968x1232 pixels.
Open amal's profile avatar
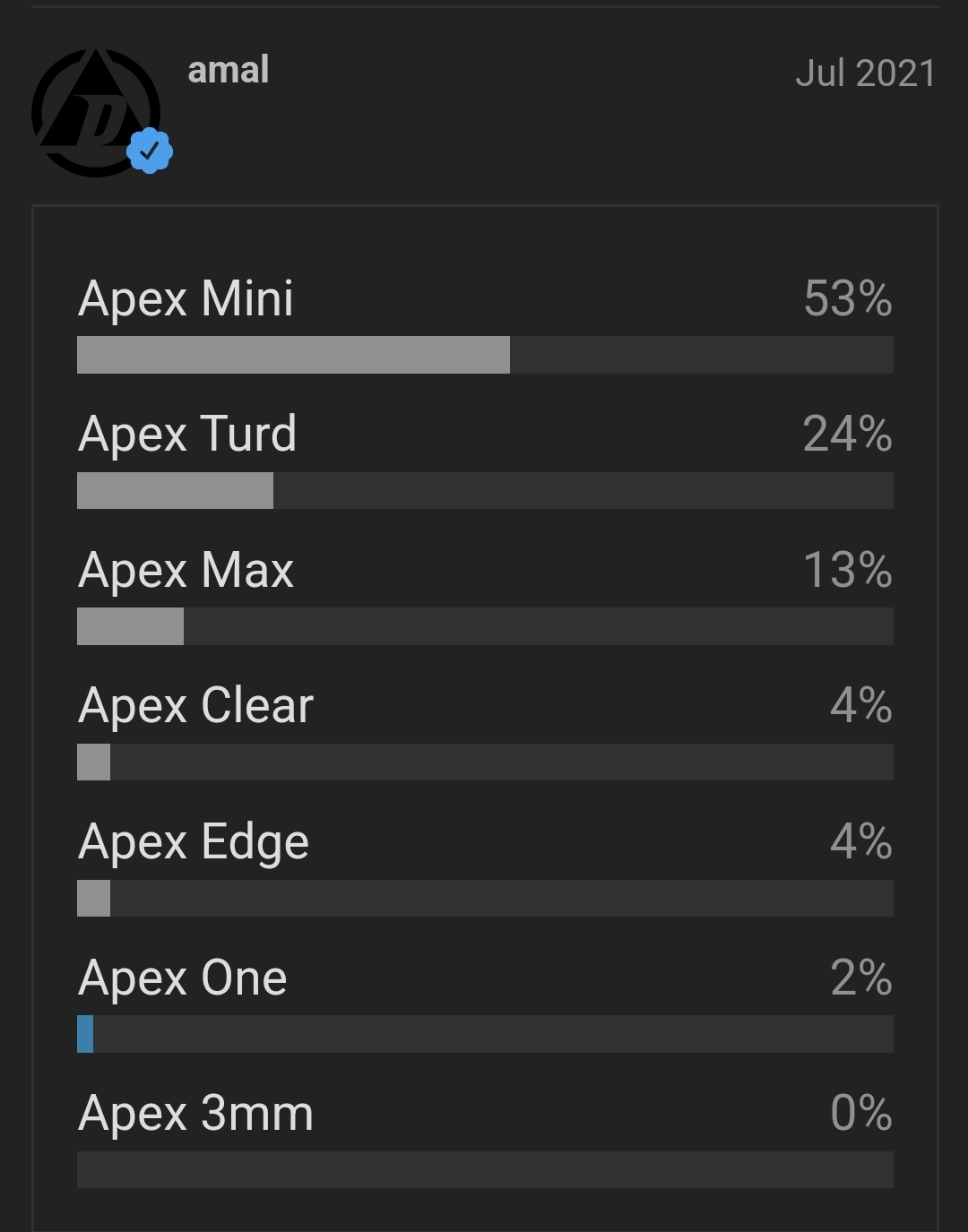point(96,113)
